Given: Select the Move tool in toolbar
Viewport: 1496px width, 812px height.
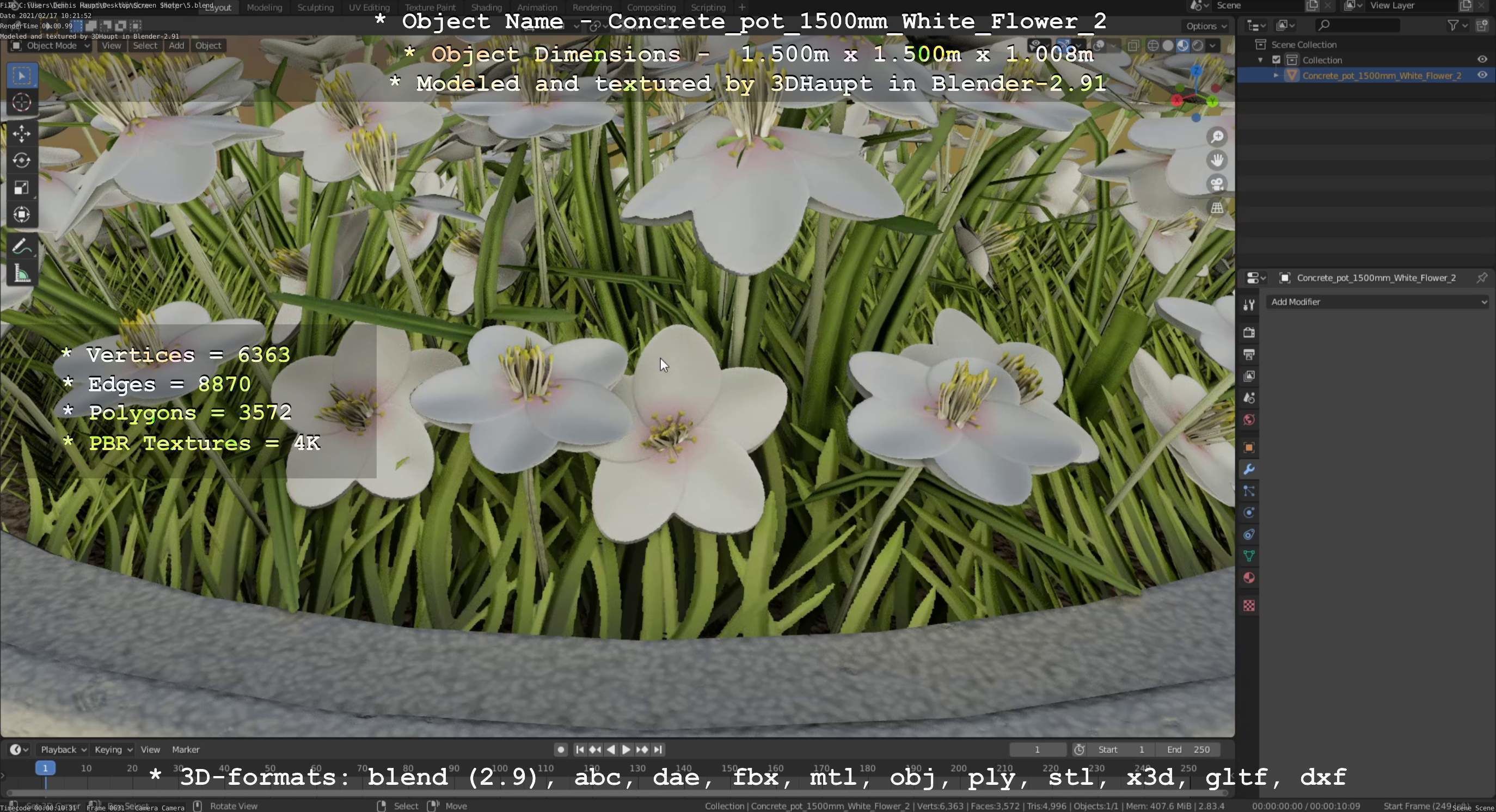Looking at the screenshot, I should click(21, 133).
